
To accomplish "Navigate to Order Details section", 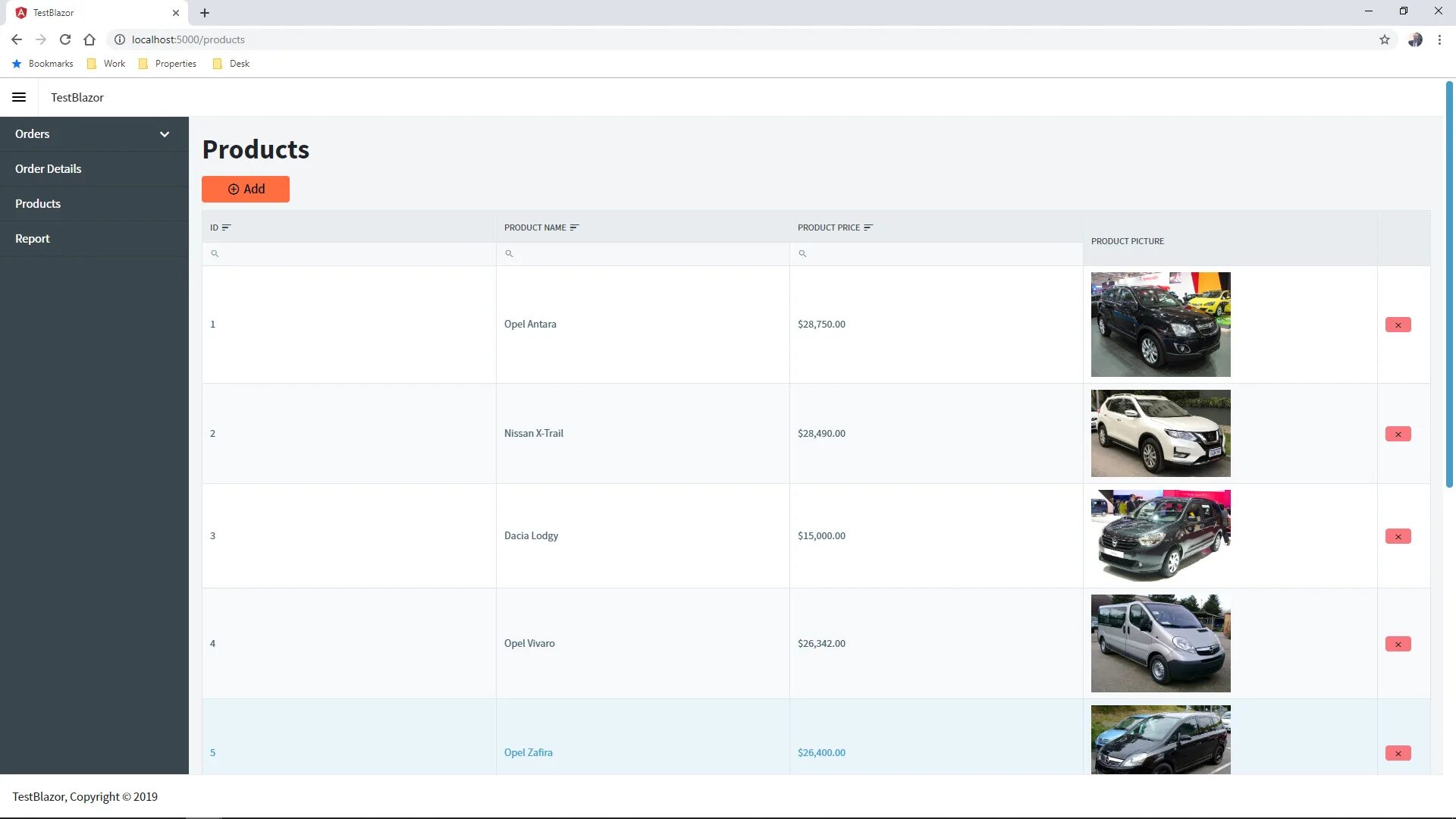I will [48, 168].
